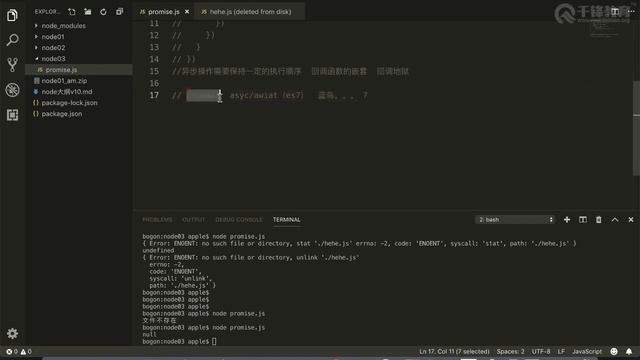640x360 pixels.
Task: Click the last terminal prompt line
Action: 180,342
